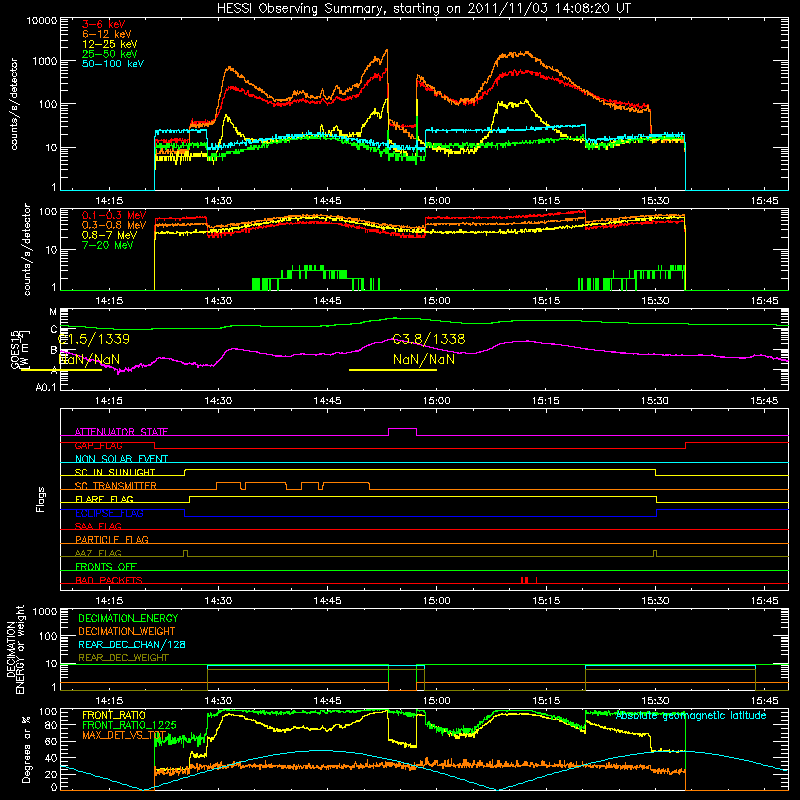Click the NaN/NaN text below C3.8/1338
800x800 pixels.
424,359
